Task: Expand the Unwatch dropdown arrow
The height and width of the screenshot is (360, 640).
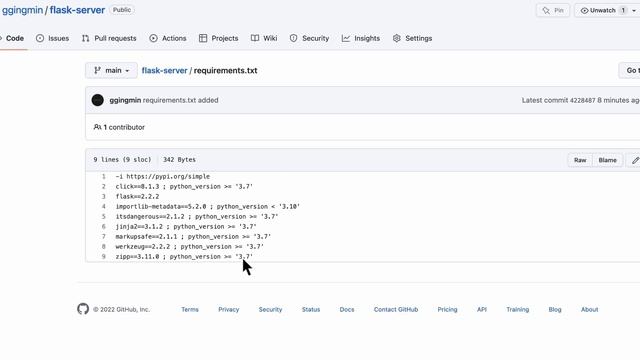Action: point(634,11)
